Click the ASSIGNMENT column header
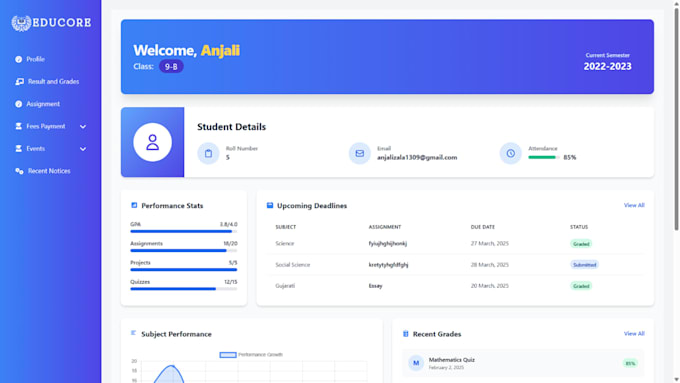Image resolution: width=680 pixels, height=383 pixels. [385, 227]
